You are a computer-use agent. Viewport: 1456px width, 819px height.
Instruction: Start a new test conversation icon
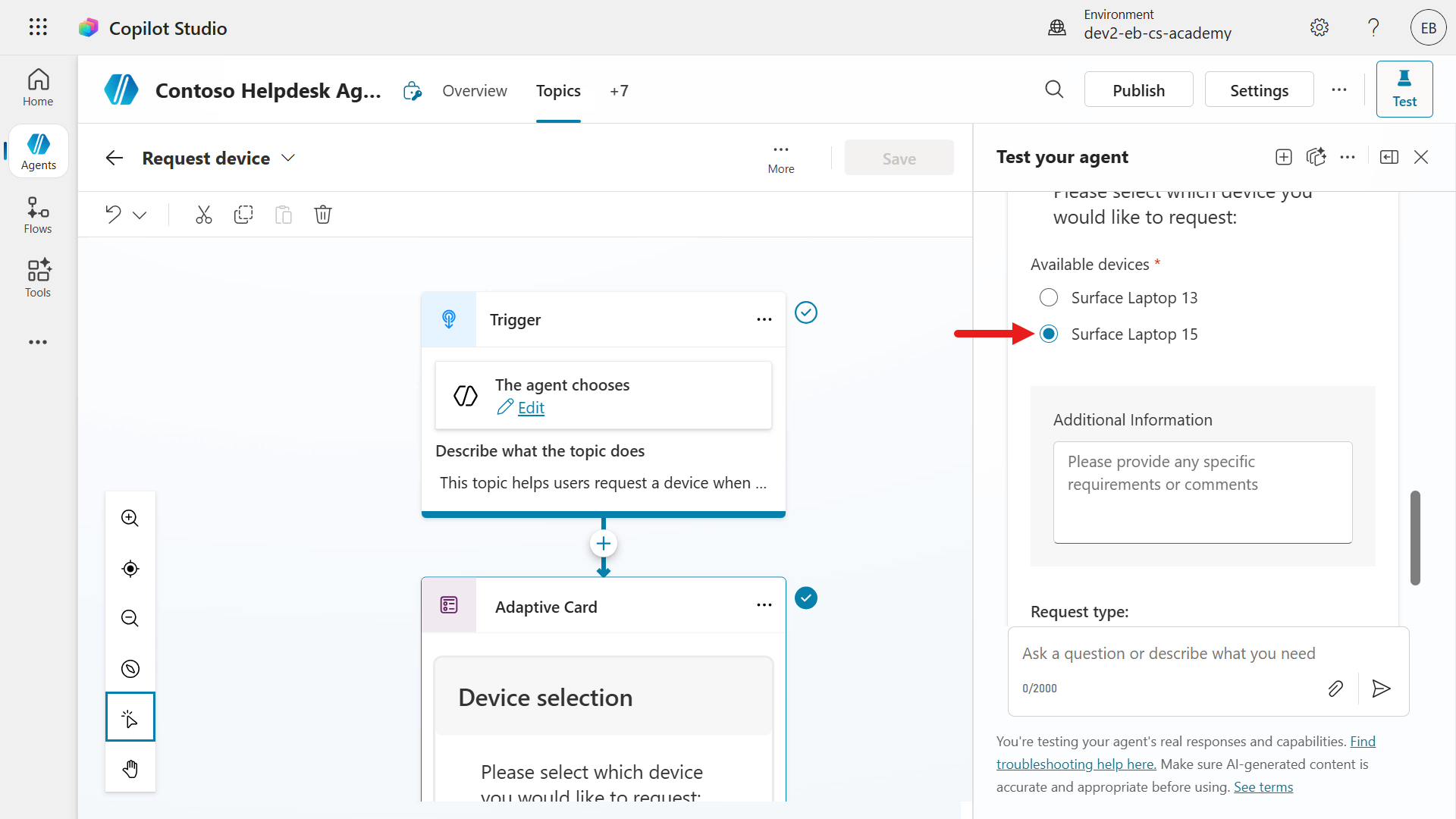pyautogui.click(x=1283, y=157)
